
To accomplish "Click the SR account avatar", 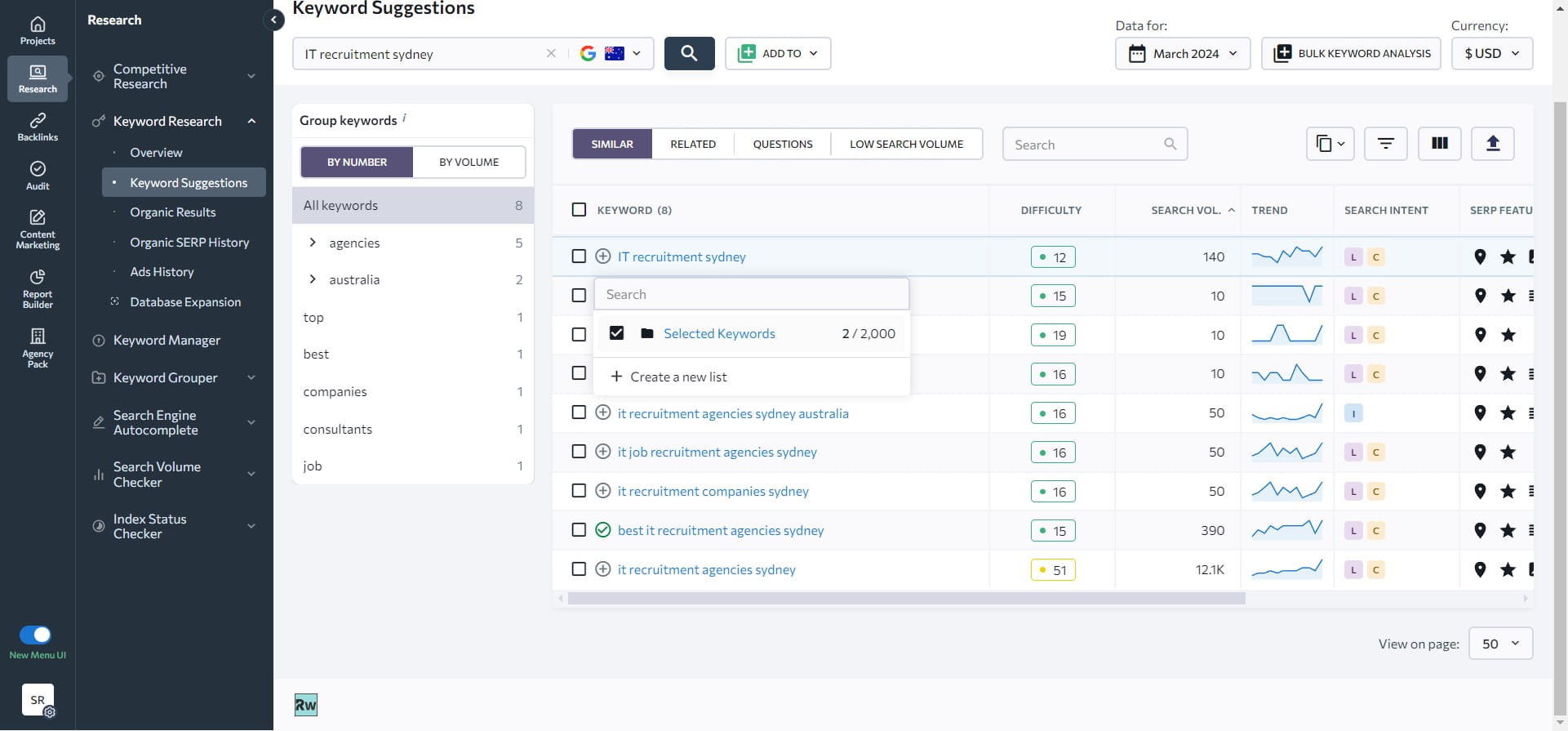I will click(38, 700).
